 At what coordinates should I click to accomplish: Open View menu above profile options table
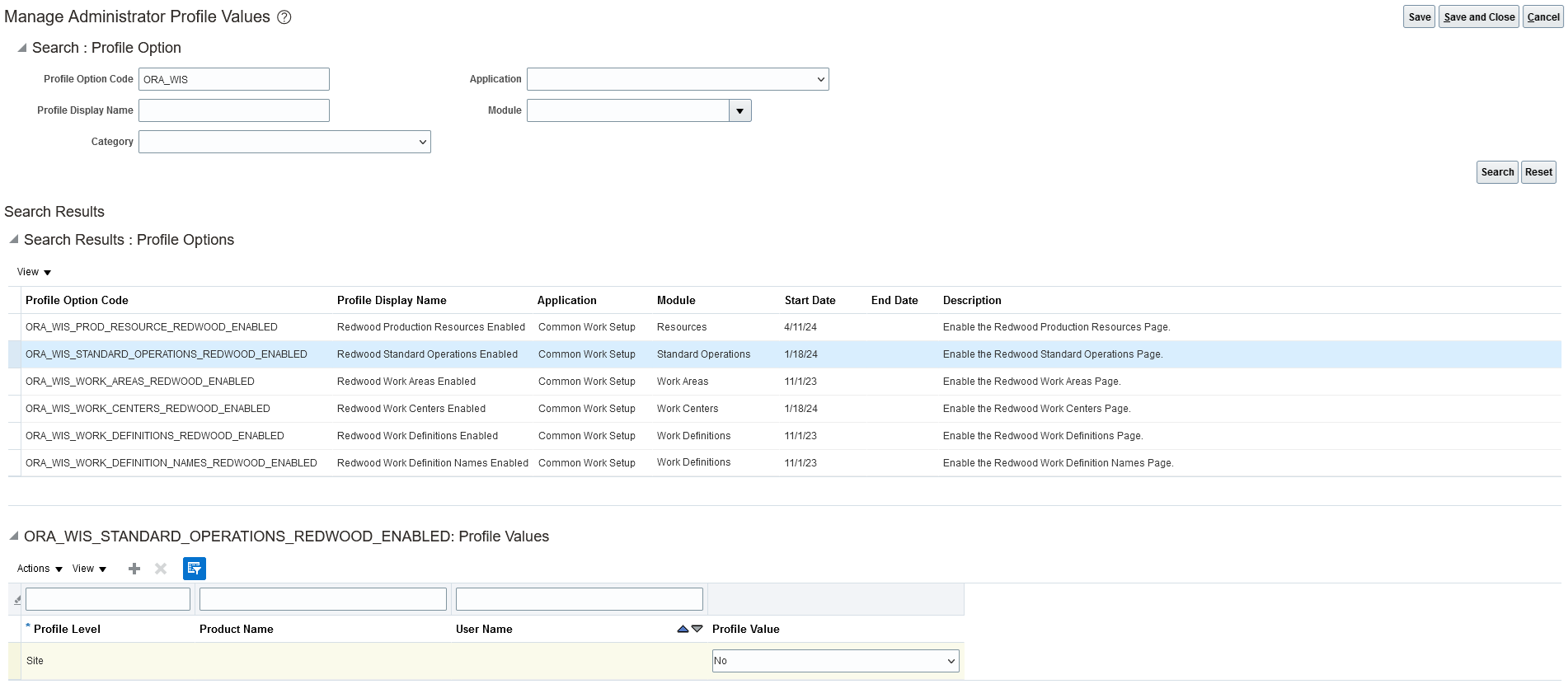(34, 272)
